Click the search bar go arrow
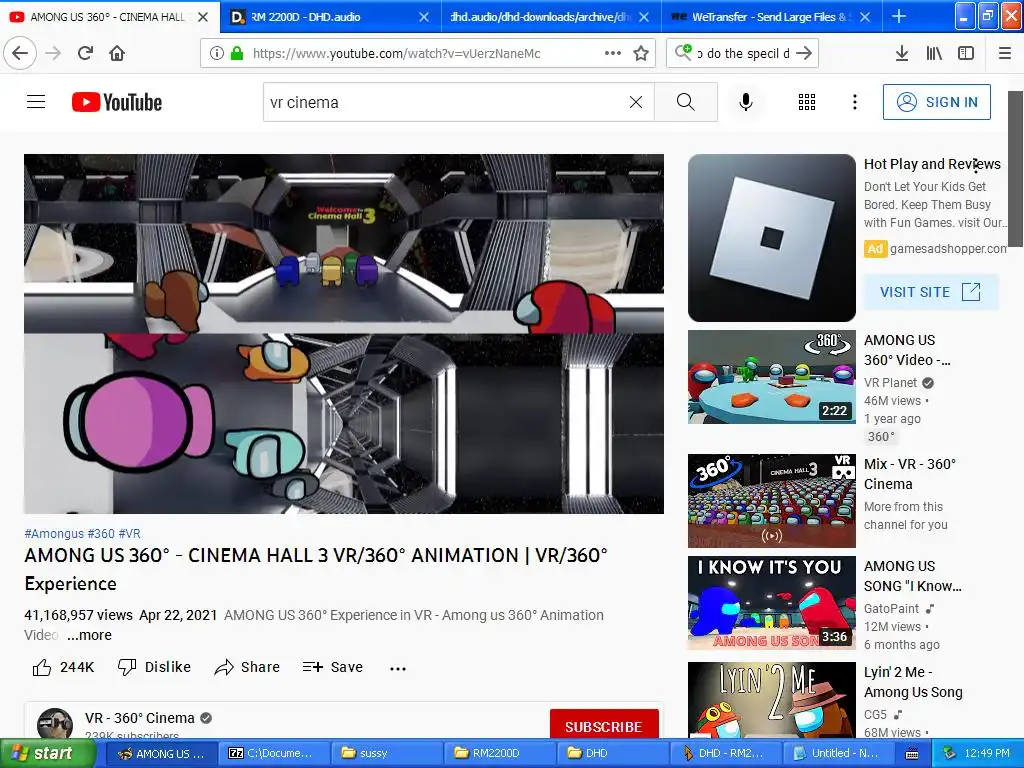Image resolution: width=1024 pixels, height=768 pixels. (805, 54)
